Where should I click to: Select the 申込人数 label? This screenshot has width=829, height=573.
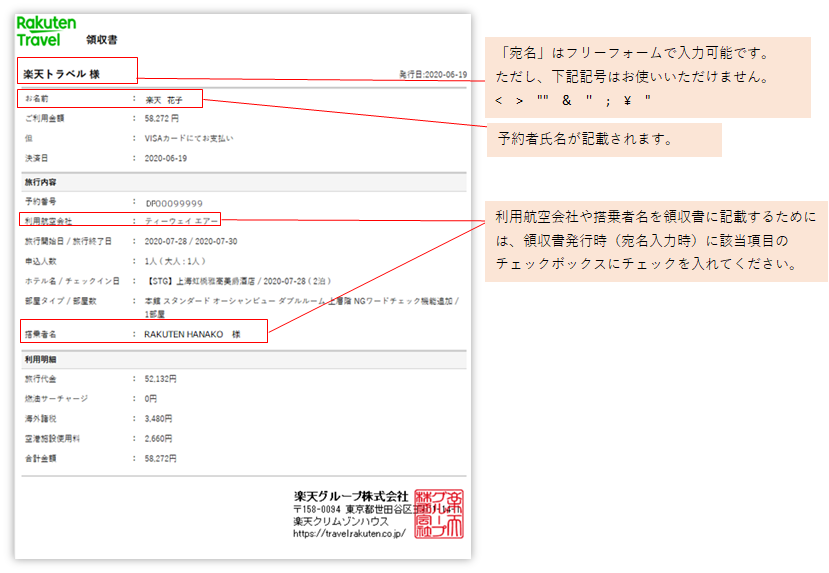[x=41, y=261]
